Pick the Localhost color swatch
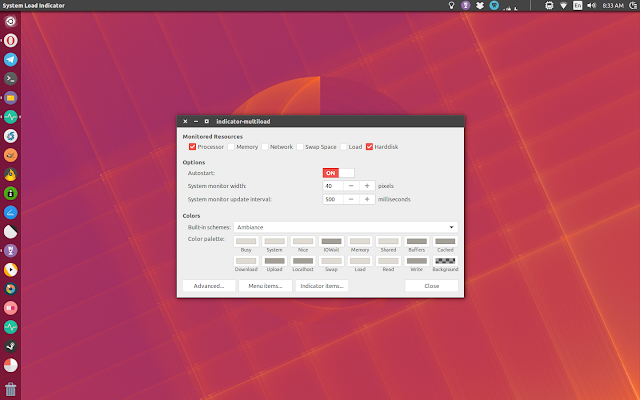640x400 pixels. tap(303, 261)
